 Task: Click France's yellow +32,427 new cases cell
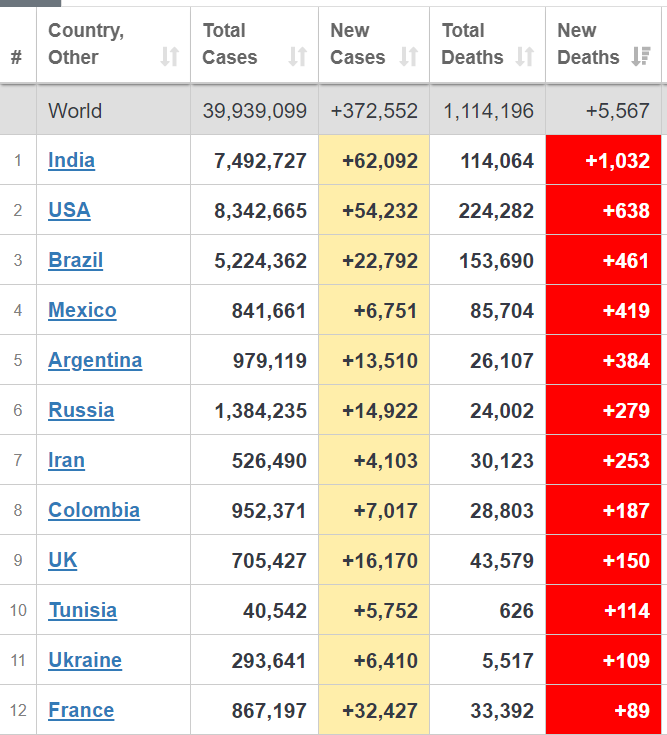pyautogui.click(x=374, y=710)
